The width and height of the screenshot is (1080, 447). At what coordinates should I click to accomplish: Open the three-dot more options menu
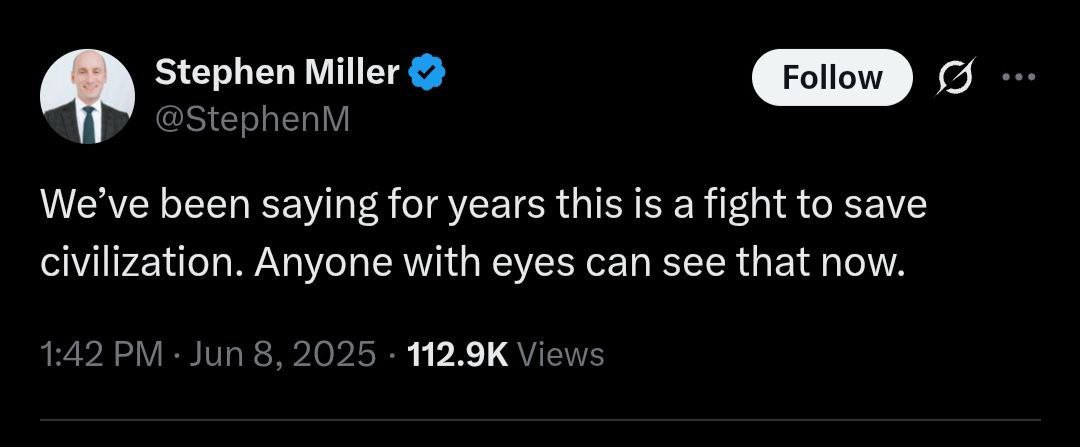click(x=1018, y=77)
